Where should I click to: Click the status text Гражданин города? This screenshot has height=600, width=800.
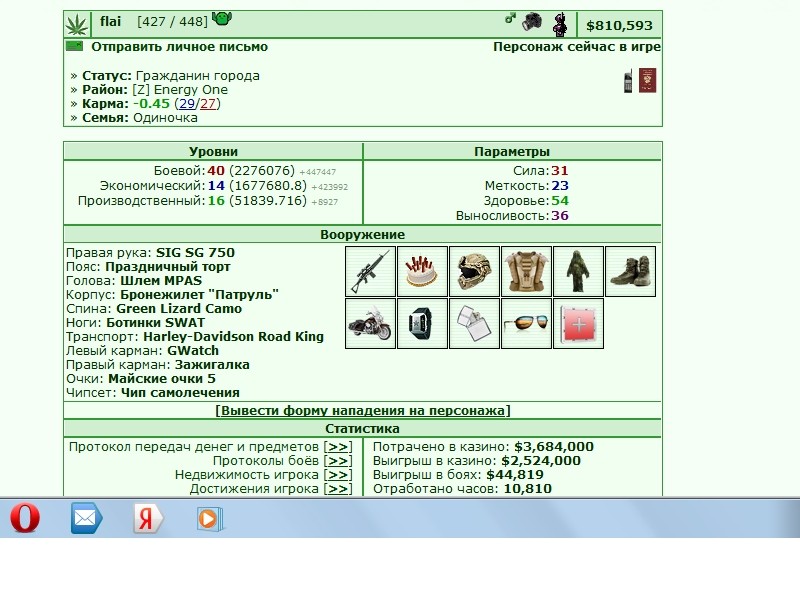point(197,76)
